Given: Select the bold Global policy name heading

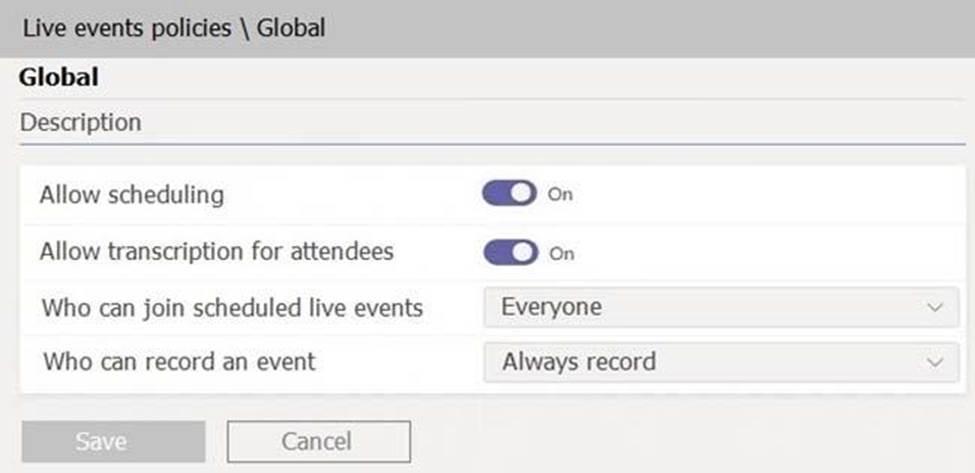Looking at the screenshot, I should 59,77.
